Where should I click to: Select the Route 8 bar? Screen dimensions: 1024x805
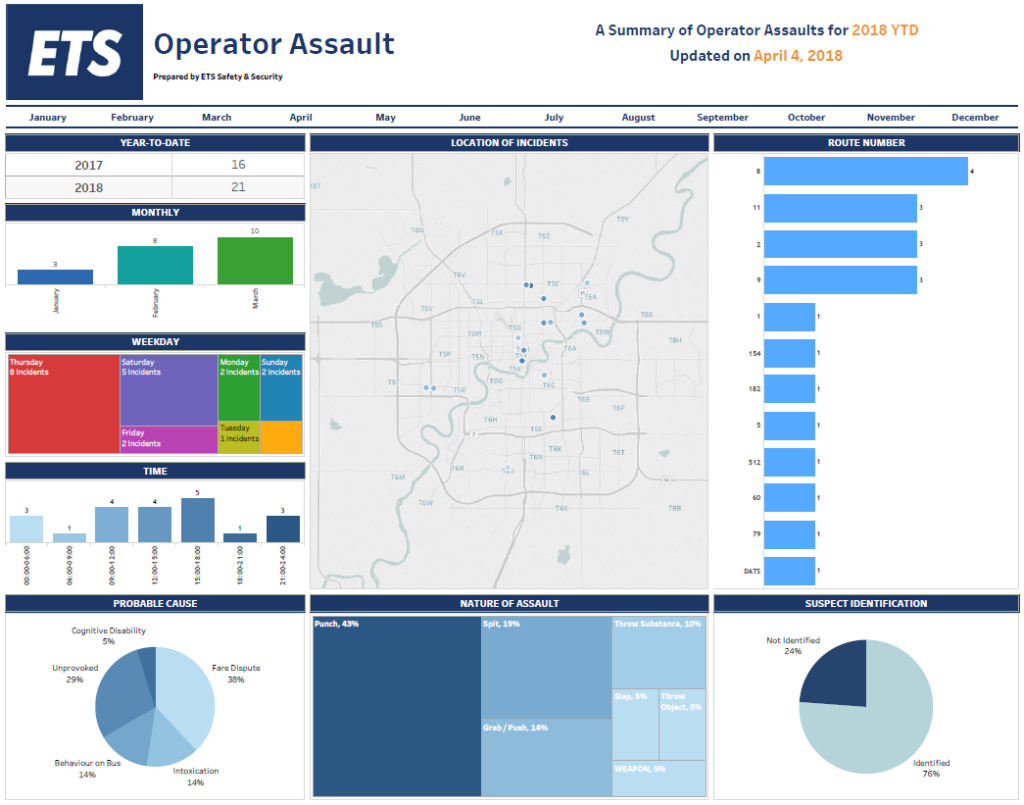(x=865, y=172)
